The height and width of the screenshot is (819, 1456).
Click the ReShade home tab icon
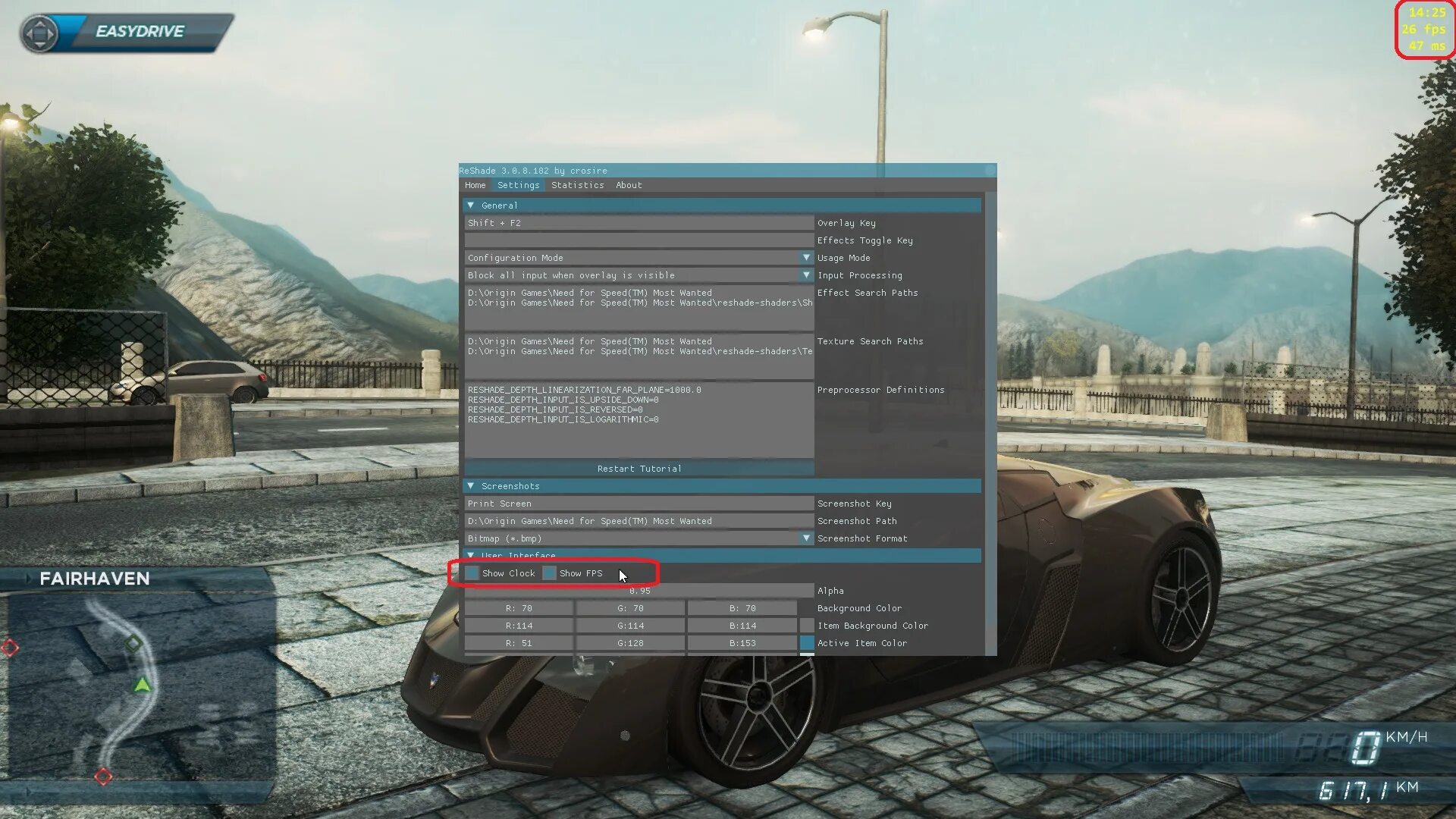point(475,185)
